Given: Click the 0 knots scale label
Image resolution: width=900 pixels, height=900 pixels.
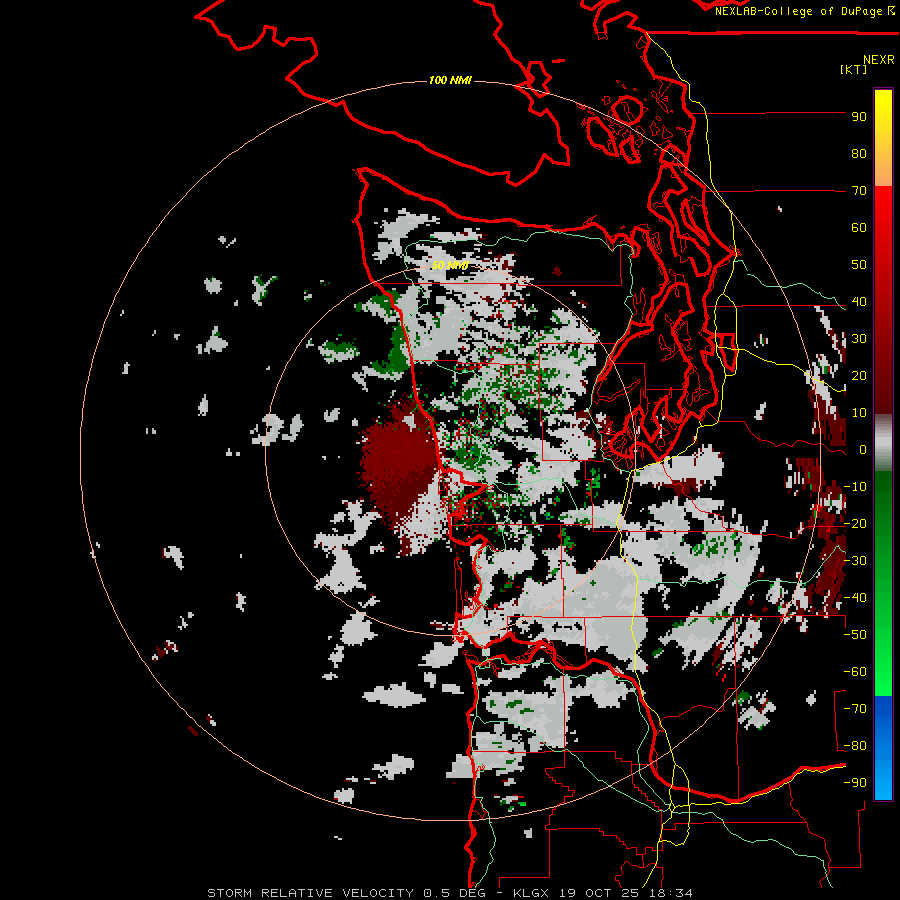Looking at the screenshot, I should click(863, 450).
